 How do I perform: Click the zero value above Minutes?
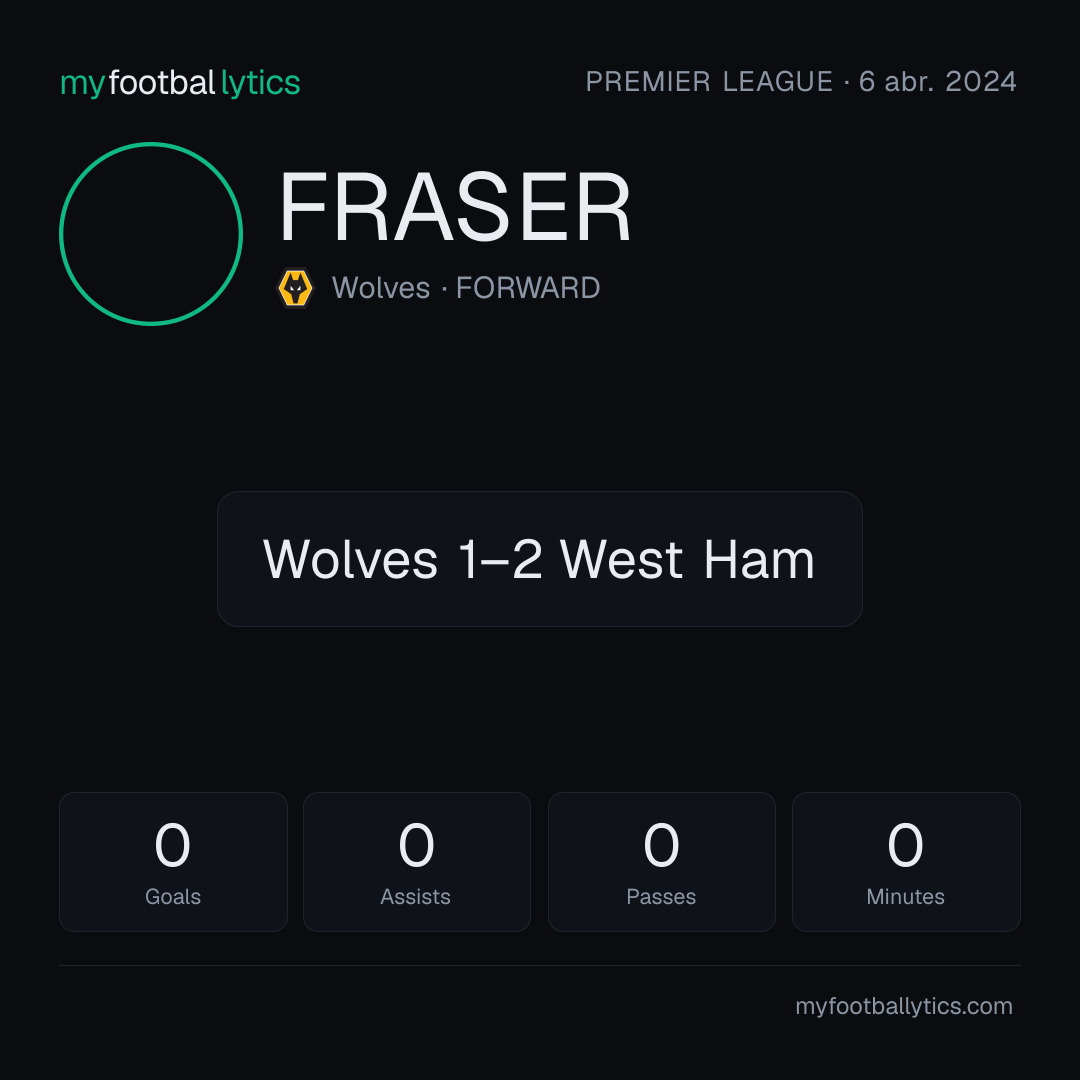(905, 844)
